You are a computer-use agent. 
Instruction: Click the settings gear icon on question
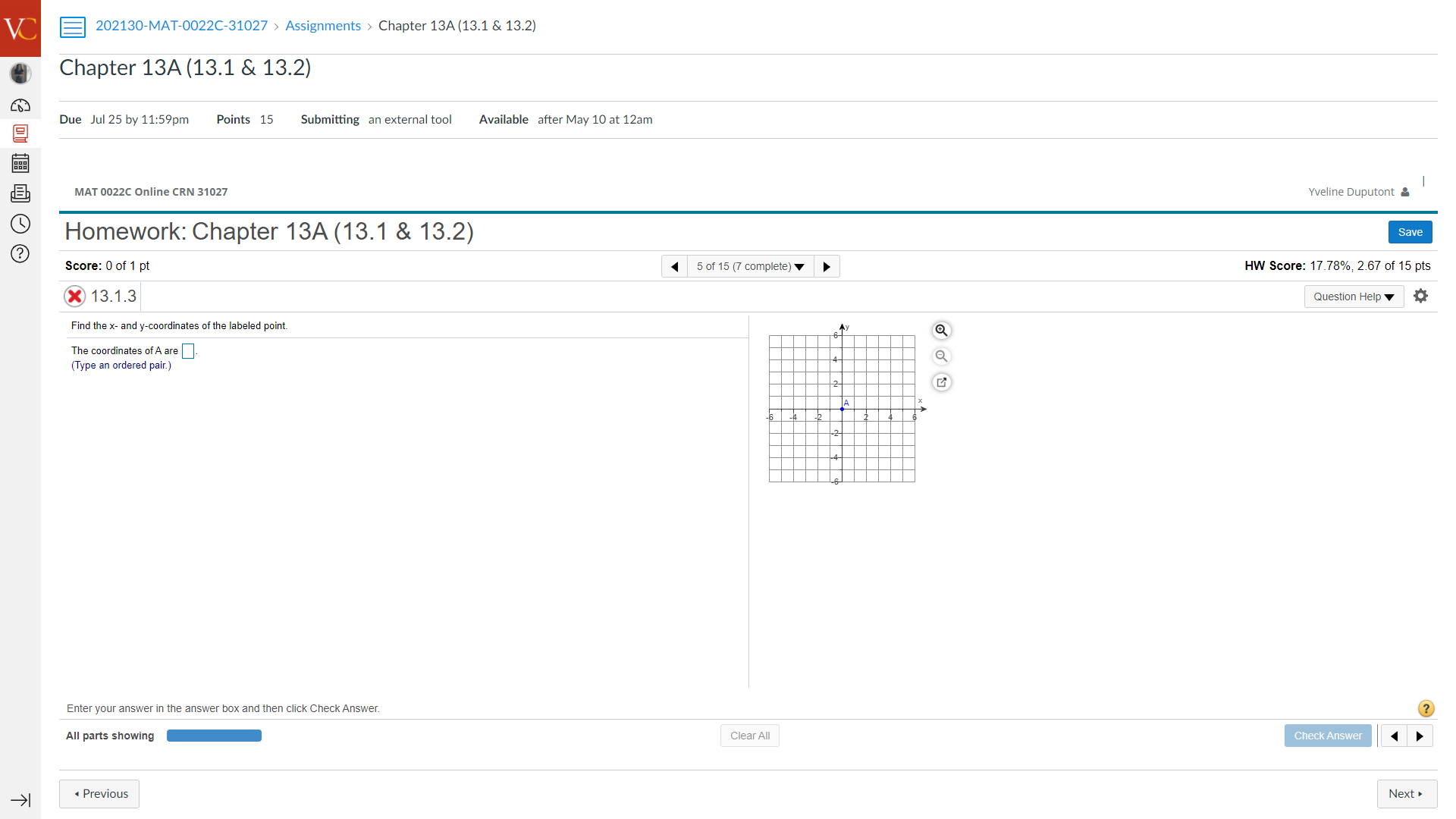coord(1421,296)
